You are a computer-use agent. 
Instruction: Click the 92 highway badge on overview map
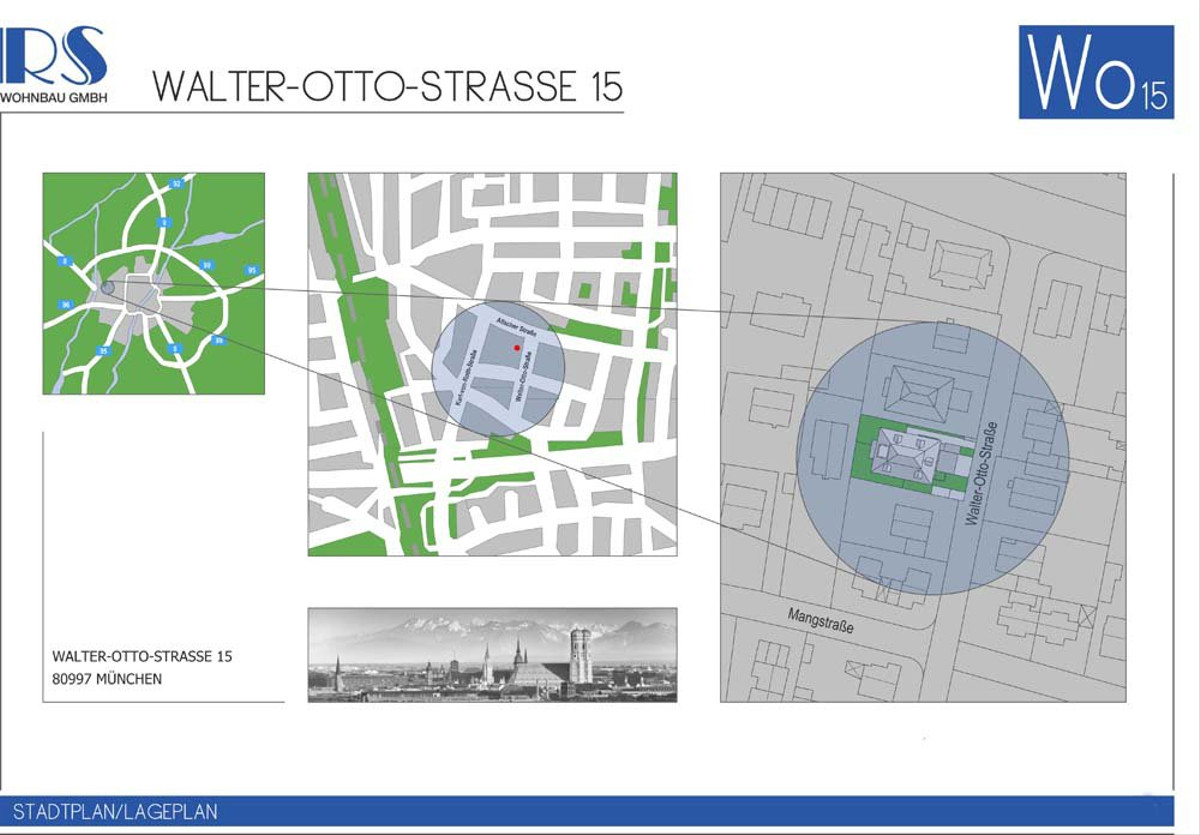[176, 184]
